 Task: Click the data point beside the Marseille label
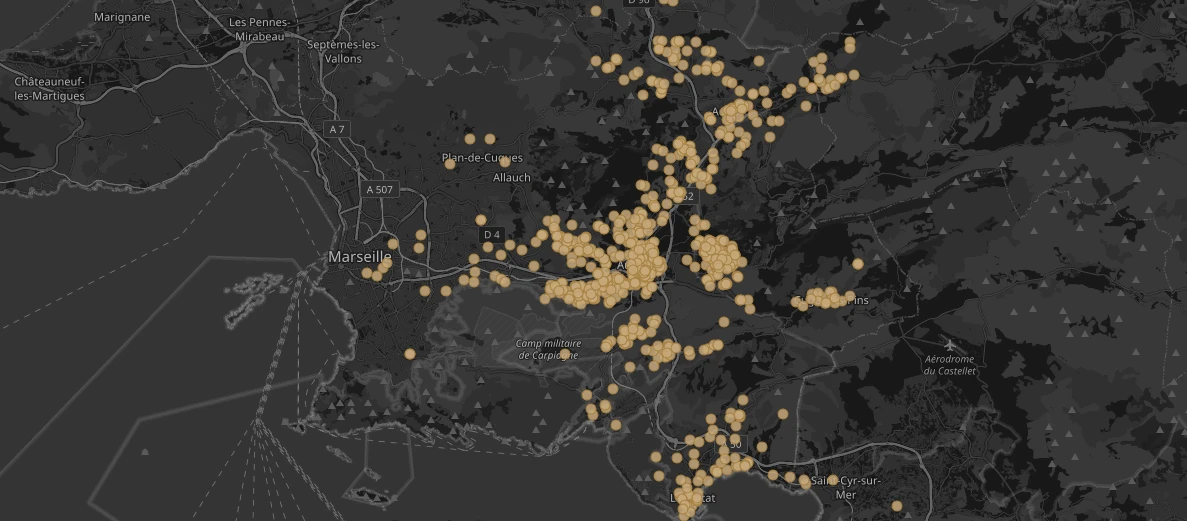click(x=393, y=244)
